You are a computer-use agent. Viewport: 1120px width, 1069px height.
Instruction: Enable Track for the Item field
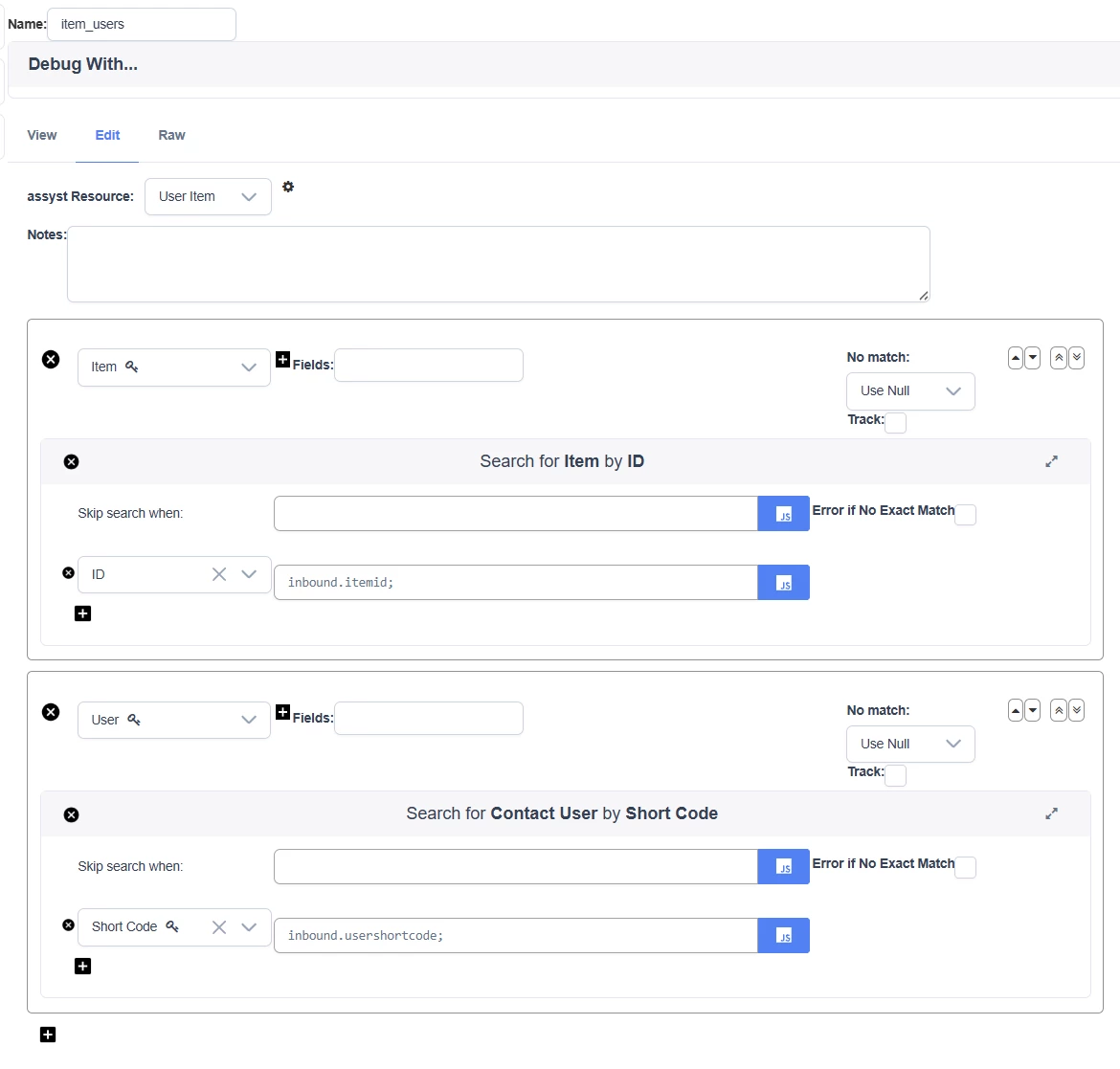pyautogui.click(x=895, y=423)
